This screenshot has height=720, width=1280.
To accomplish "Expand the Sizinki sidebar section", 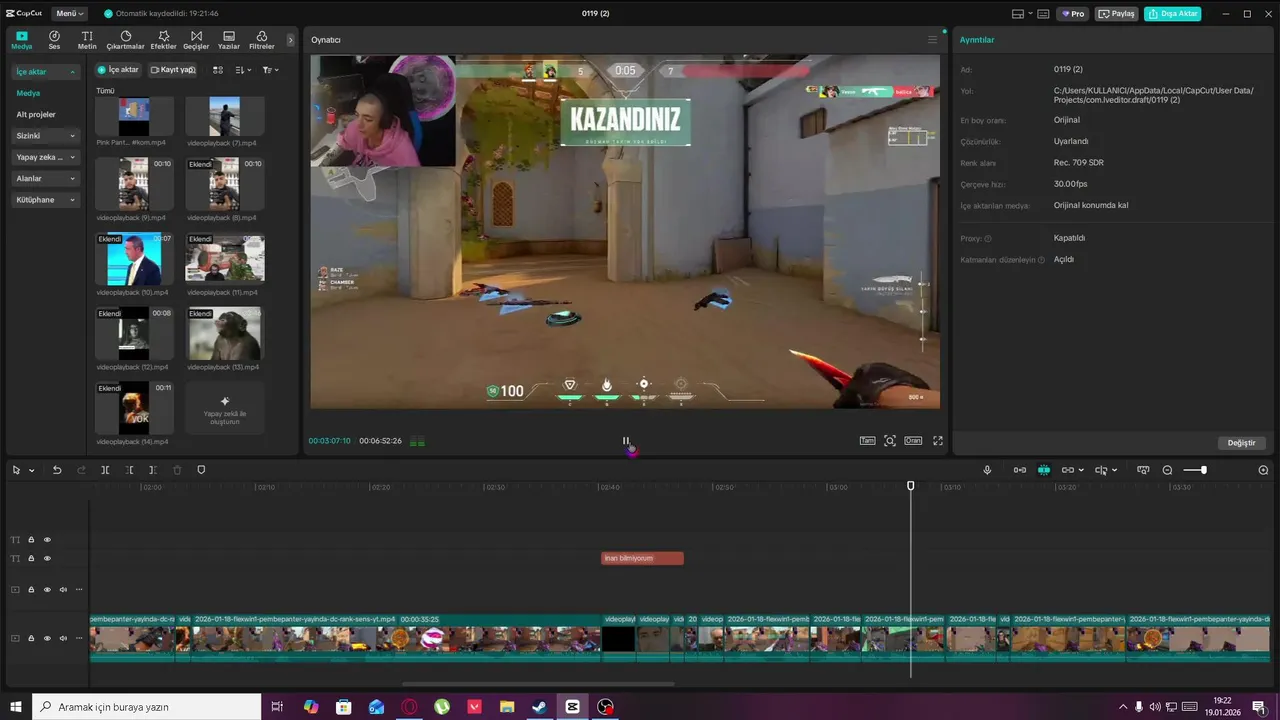I will [x=46, y=136].
